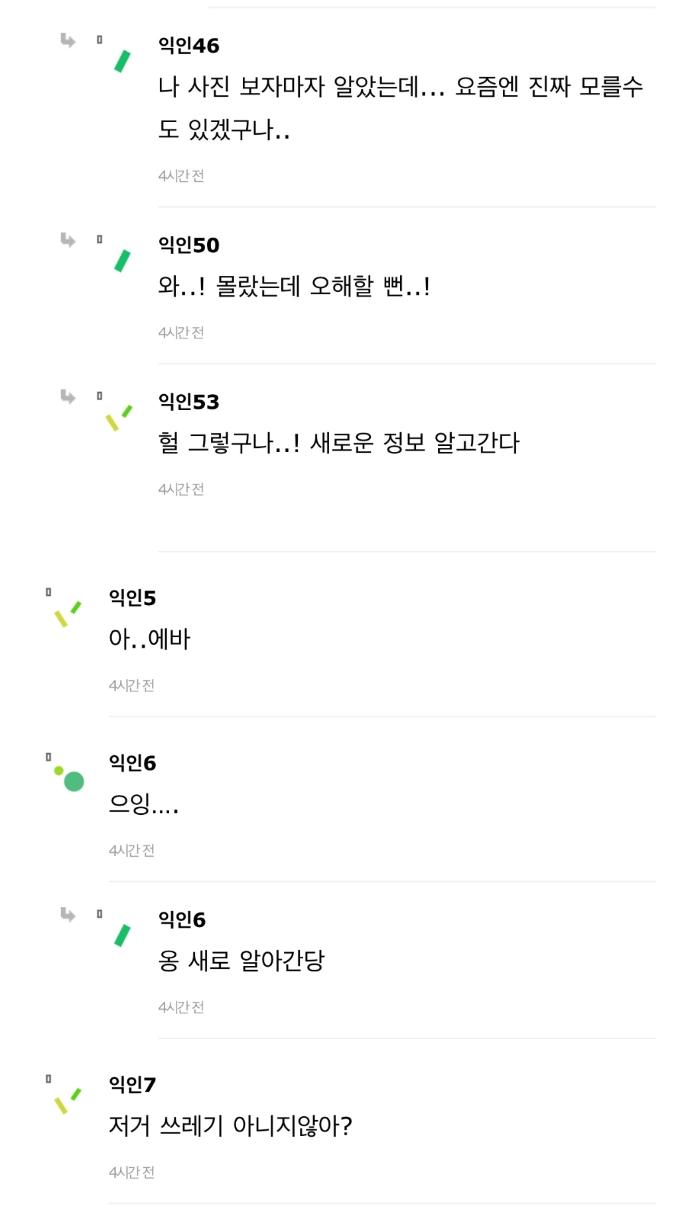Click the reply arrow icon beside 익인50
680x1209 pixels.
pos(68,239)
